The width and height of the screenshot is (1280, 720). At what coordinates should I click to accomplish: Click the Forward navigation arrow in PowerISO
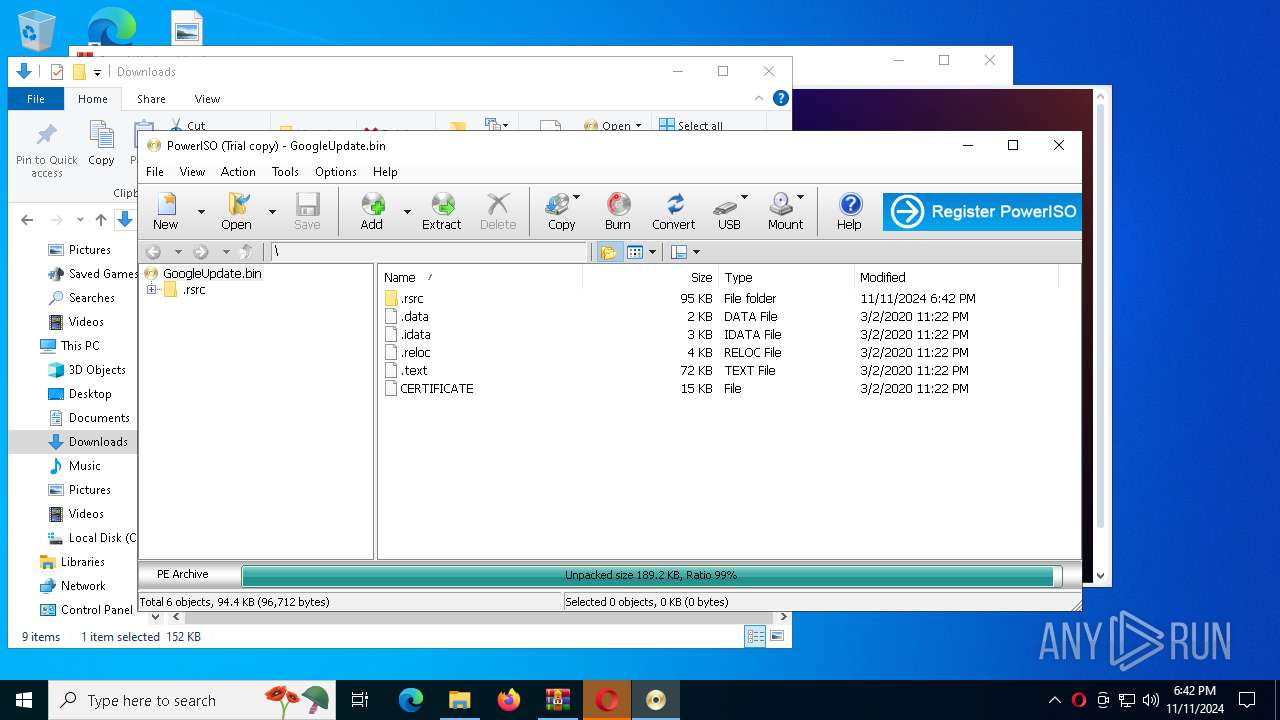coord(201,252)
